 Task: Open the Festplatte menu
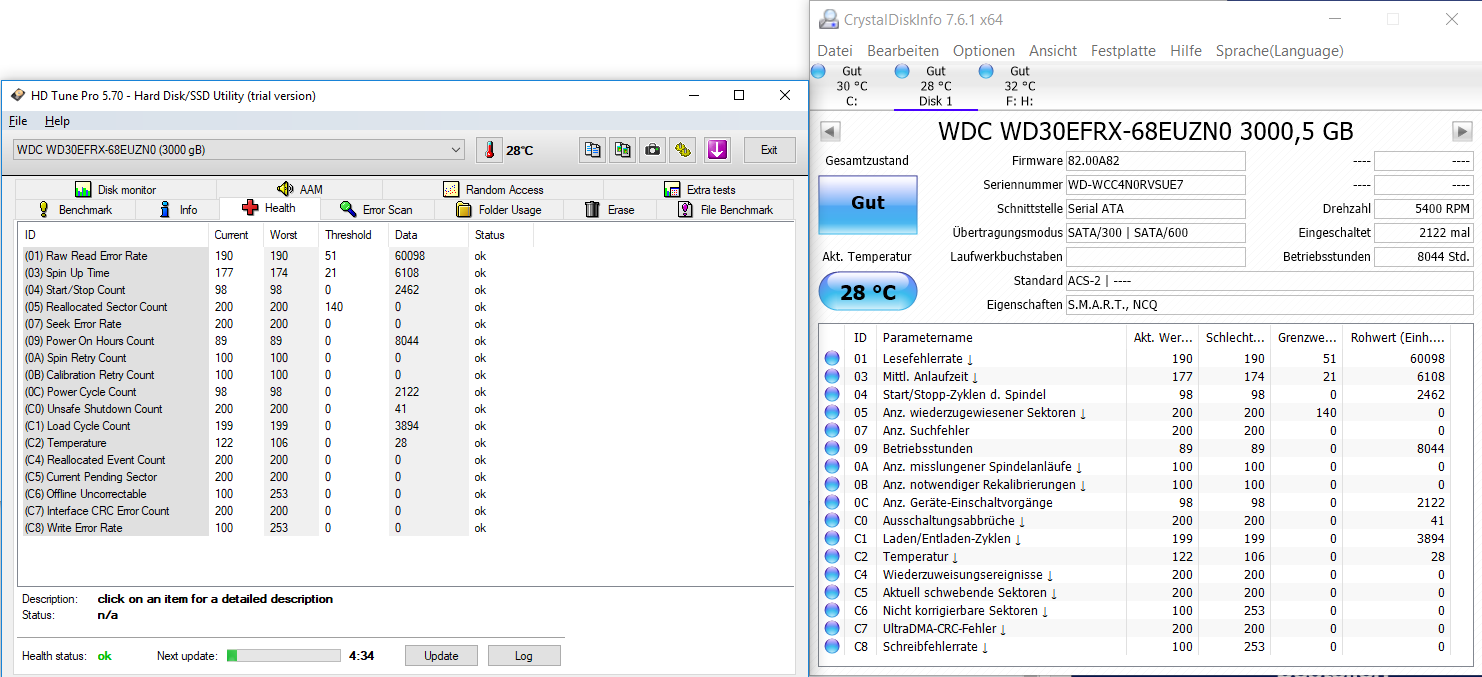[1123, 51]
